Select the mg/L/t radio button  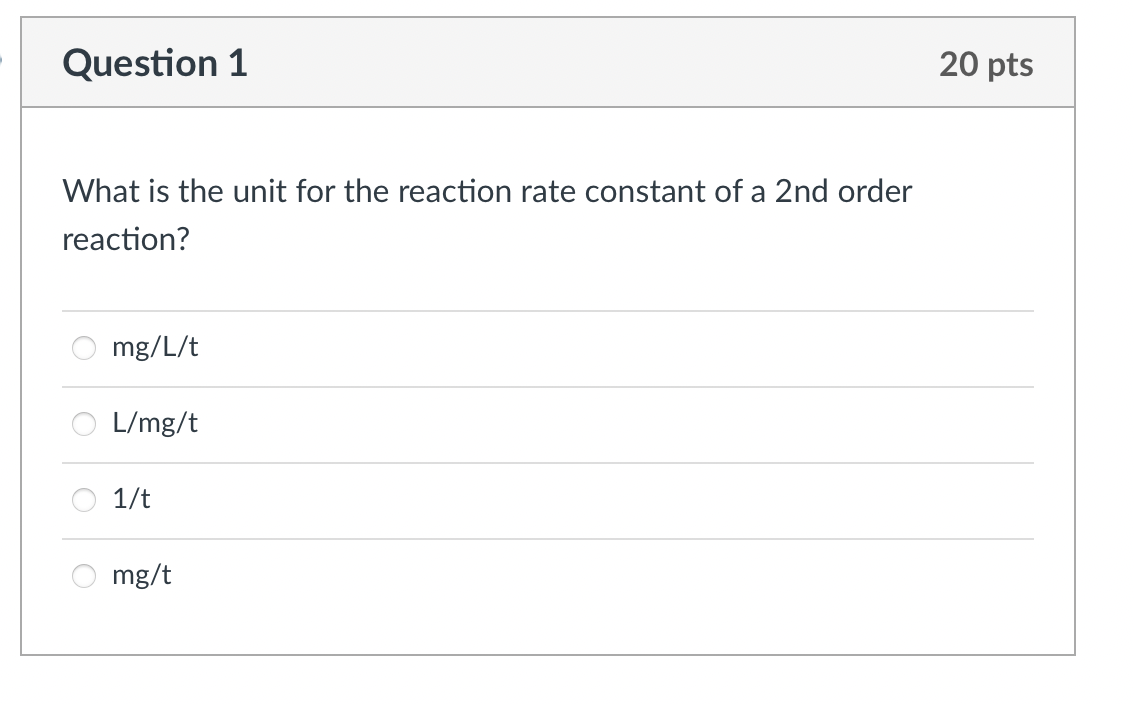point(84,348)
